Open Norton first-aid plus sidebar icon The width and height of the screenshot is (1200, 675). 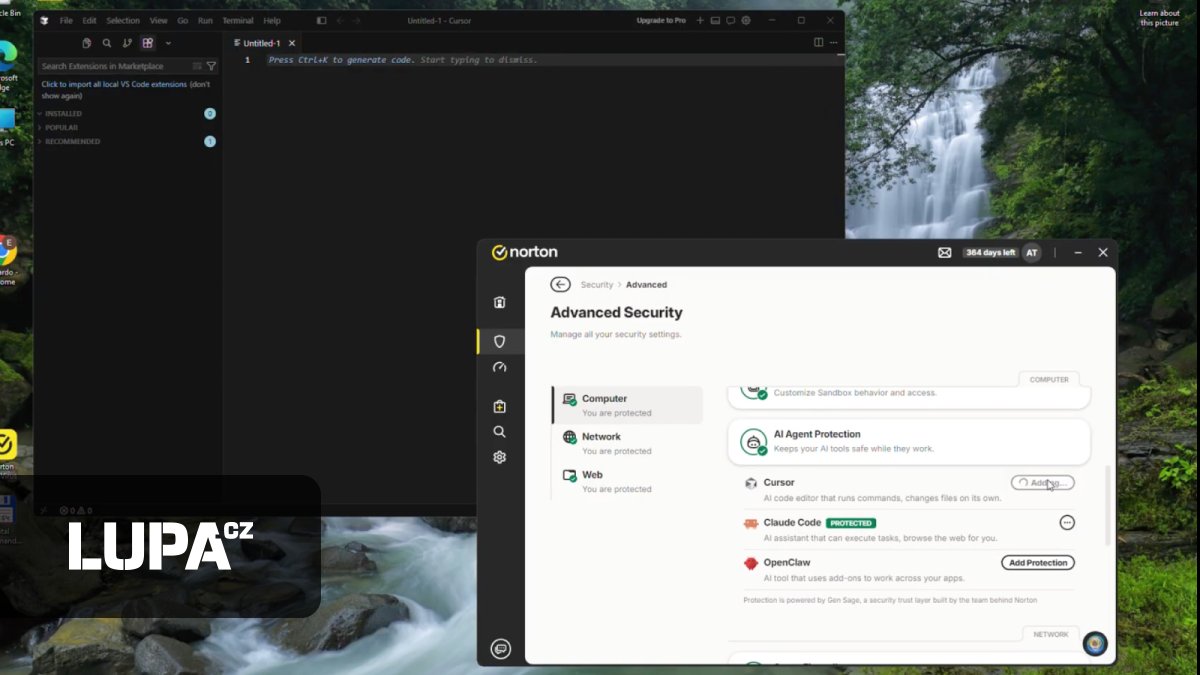[x=500, y=406]
